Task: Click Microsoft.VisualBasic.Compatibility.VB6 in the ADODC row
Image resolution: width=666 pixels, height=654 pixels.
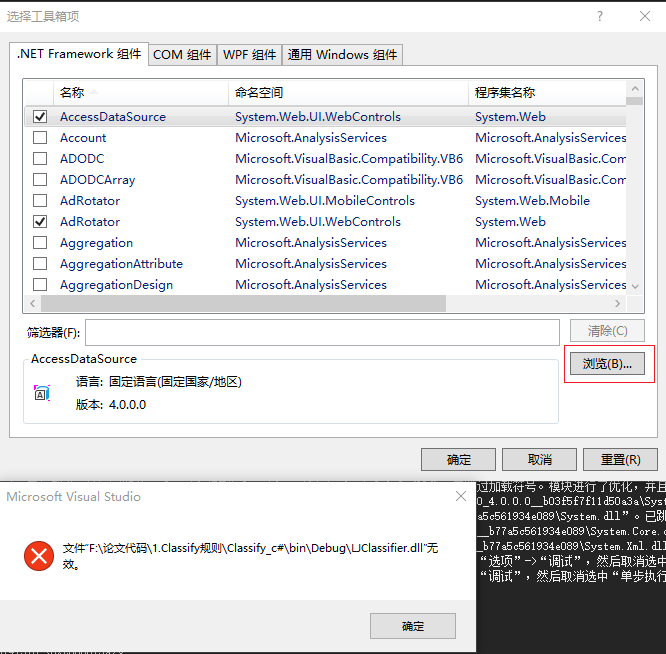Action: (x=349, y=158)
